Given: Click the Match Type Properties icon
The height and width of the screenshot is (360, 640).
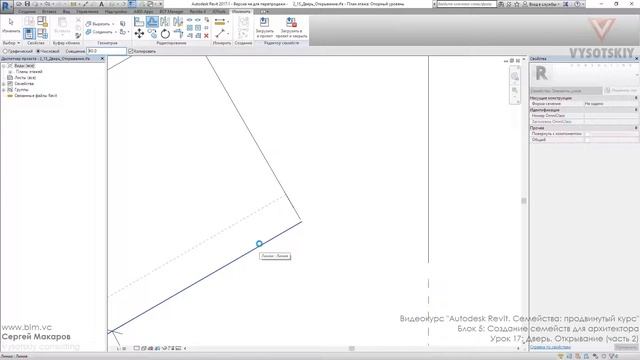Looking at the screenshot, I should (x=78, y=36).
